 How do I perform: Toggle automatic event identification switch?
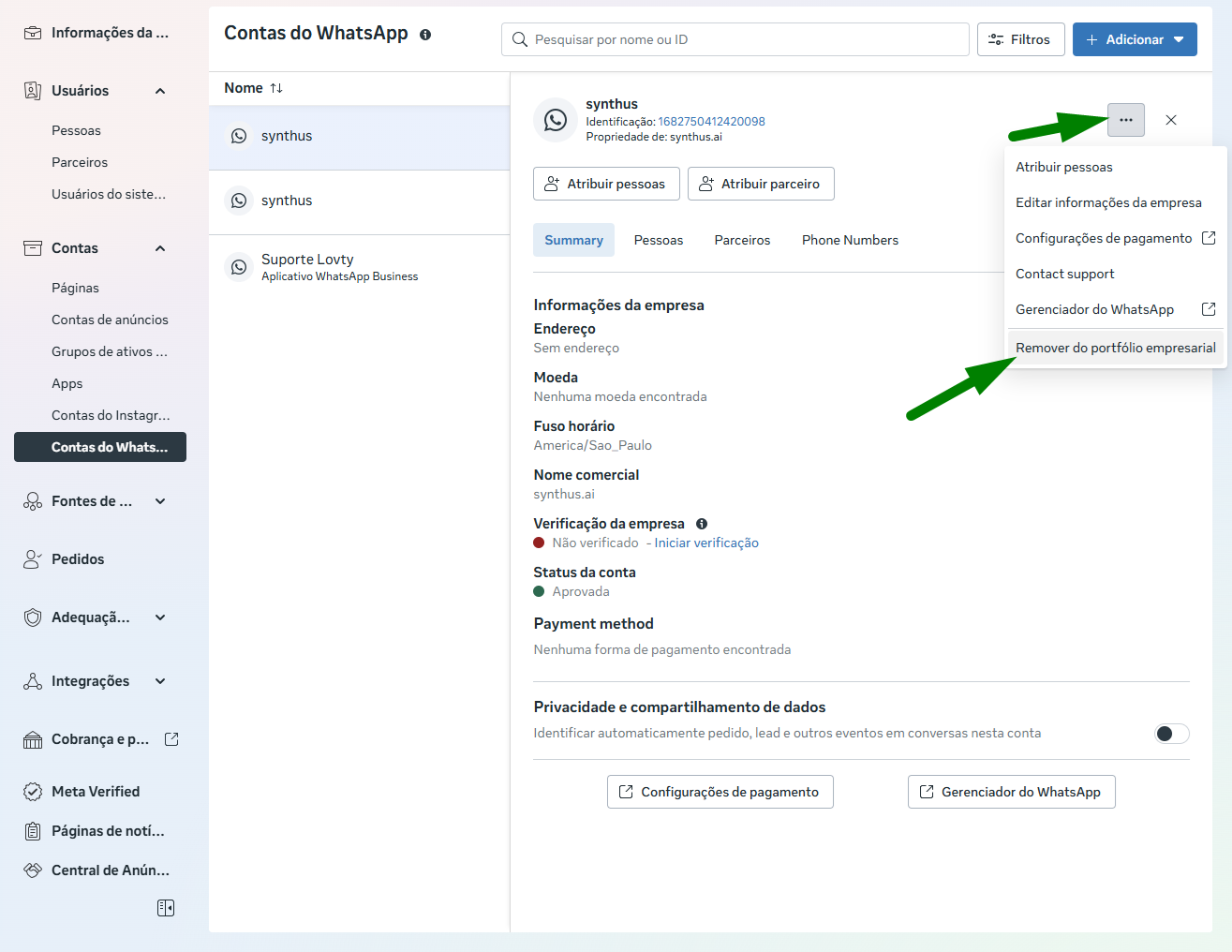coord(1171,734)
